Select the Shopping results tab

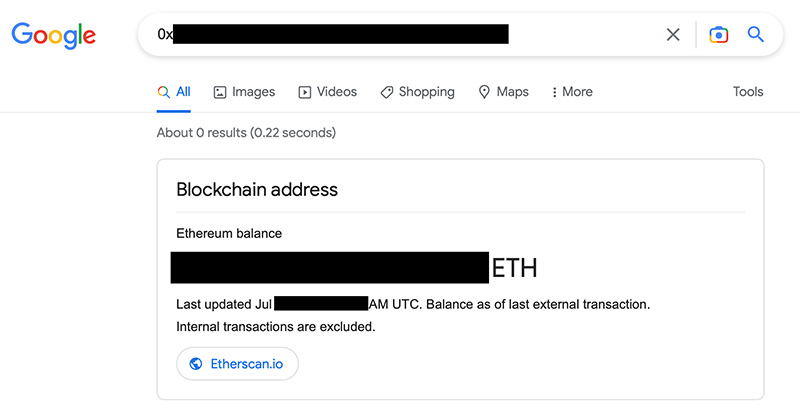[417, 92]
